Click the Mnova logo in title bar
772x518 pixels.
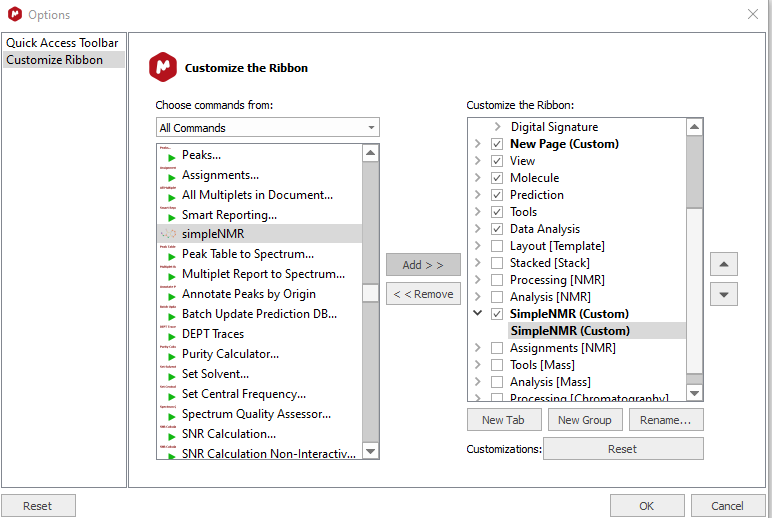point(15,14)
